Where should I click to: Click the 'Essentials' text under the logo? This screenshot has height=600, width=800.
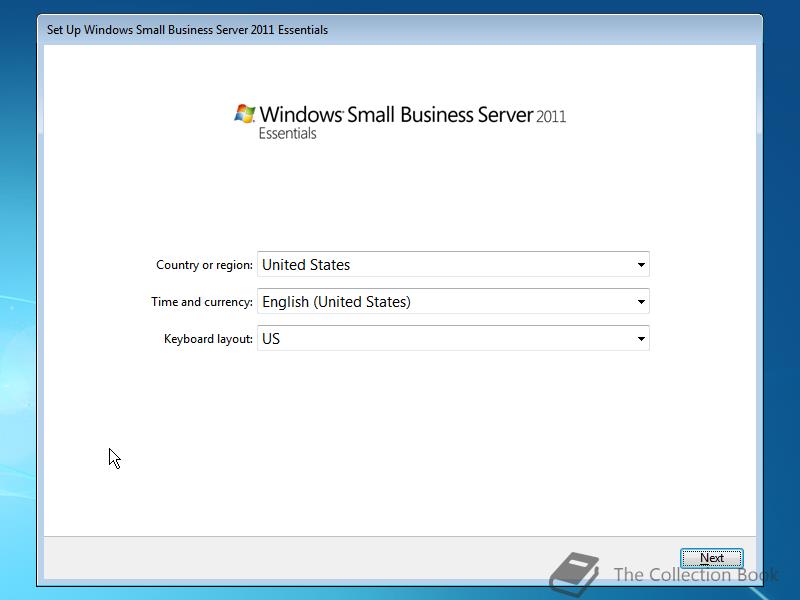(x=287, y=134)
